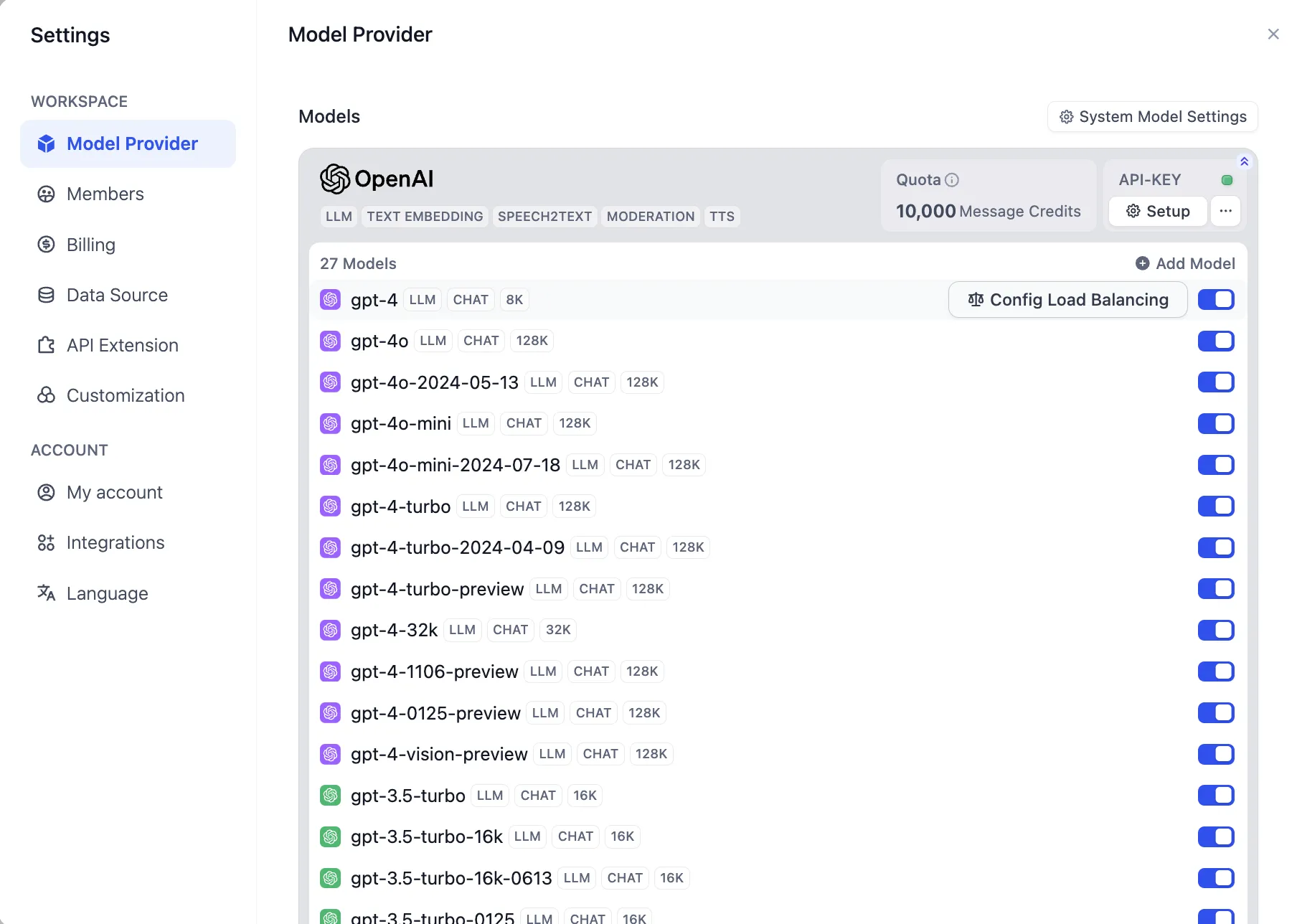
Task: Click Add Model in OpenAI section
Action: (1185, 263)
